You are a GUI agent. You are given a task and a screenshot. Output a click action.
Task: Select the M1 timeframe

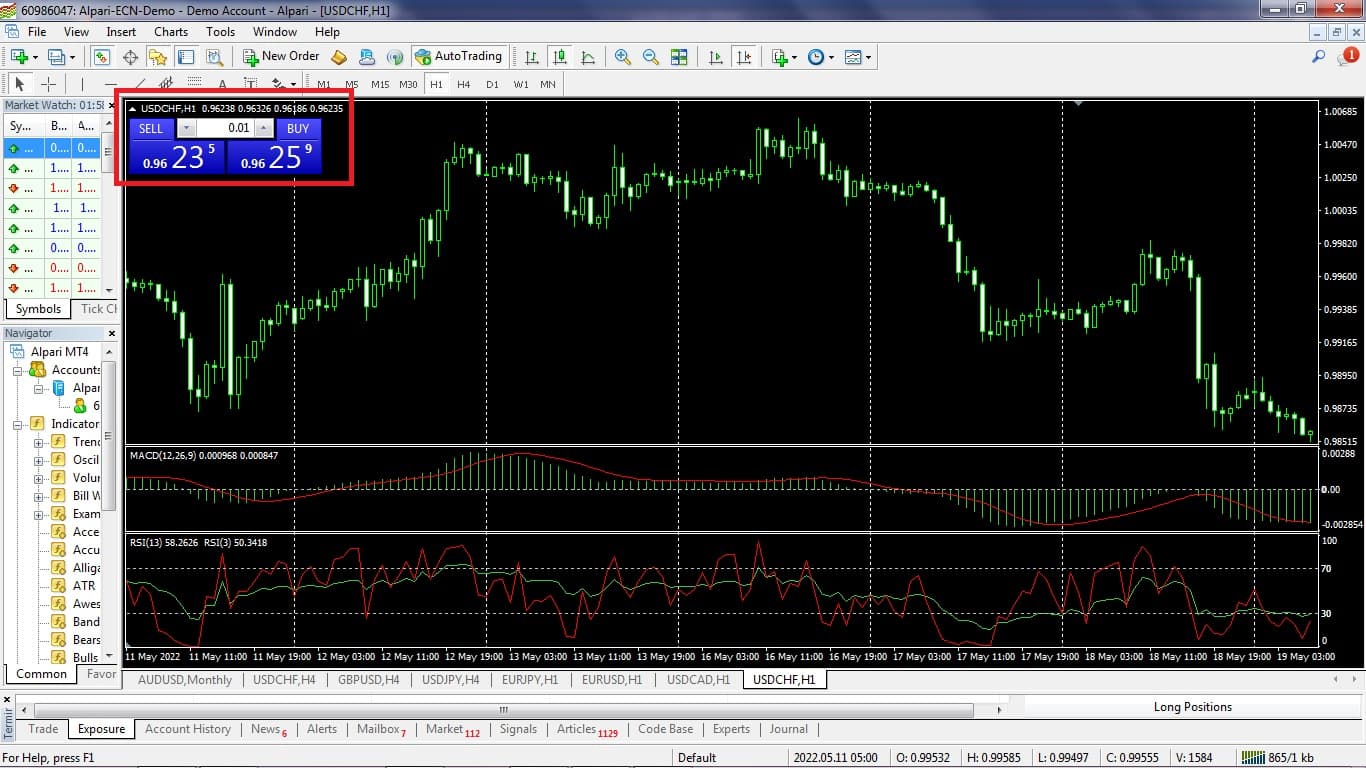(x=324, y=84)
